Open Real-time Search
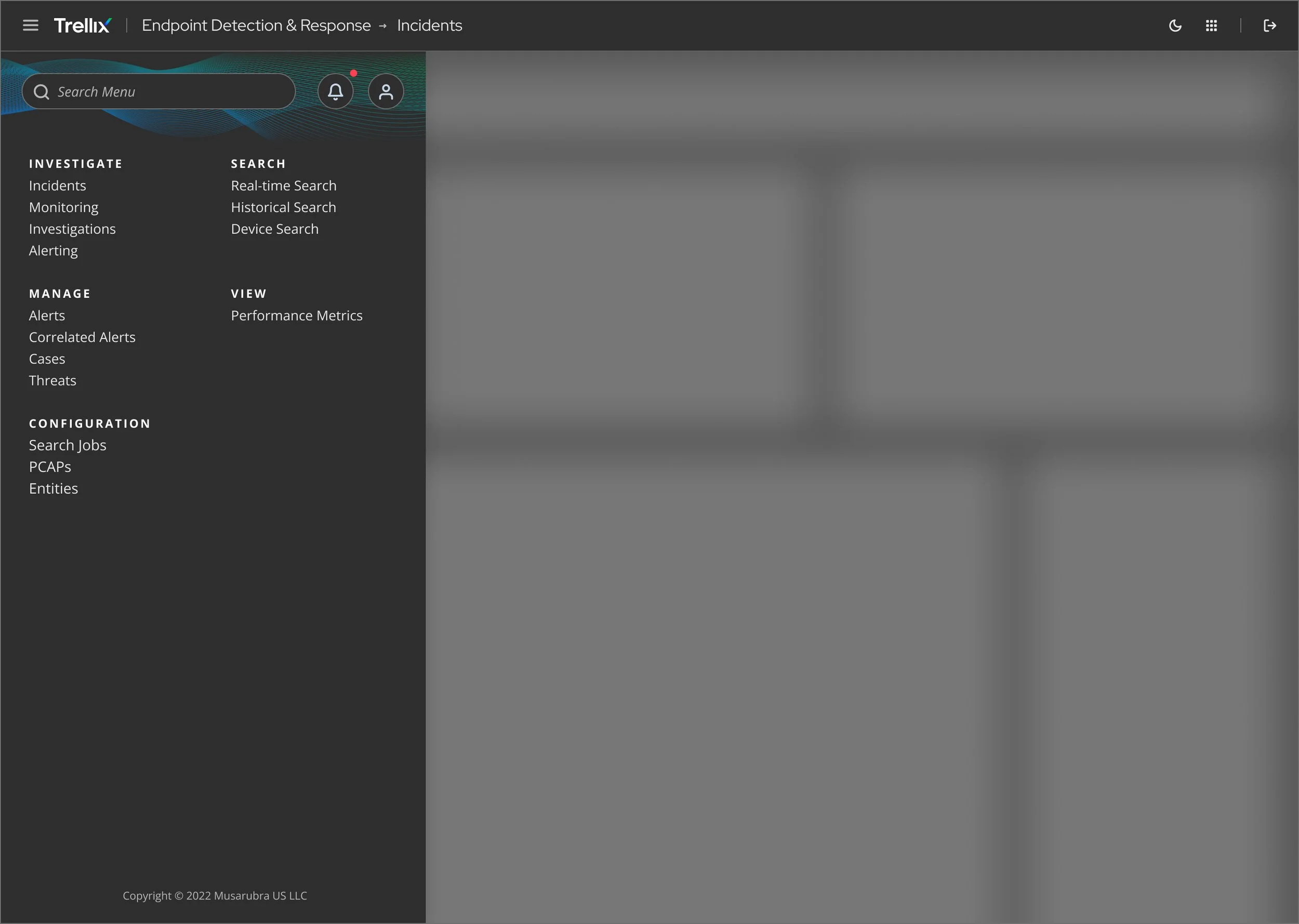The height and width of the screenshot is (924, 1299). coord(283,185)
